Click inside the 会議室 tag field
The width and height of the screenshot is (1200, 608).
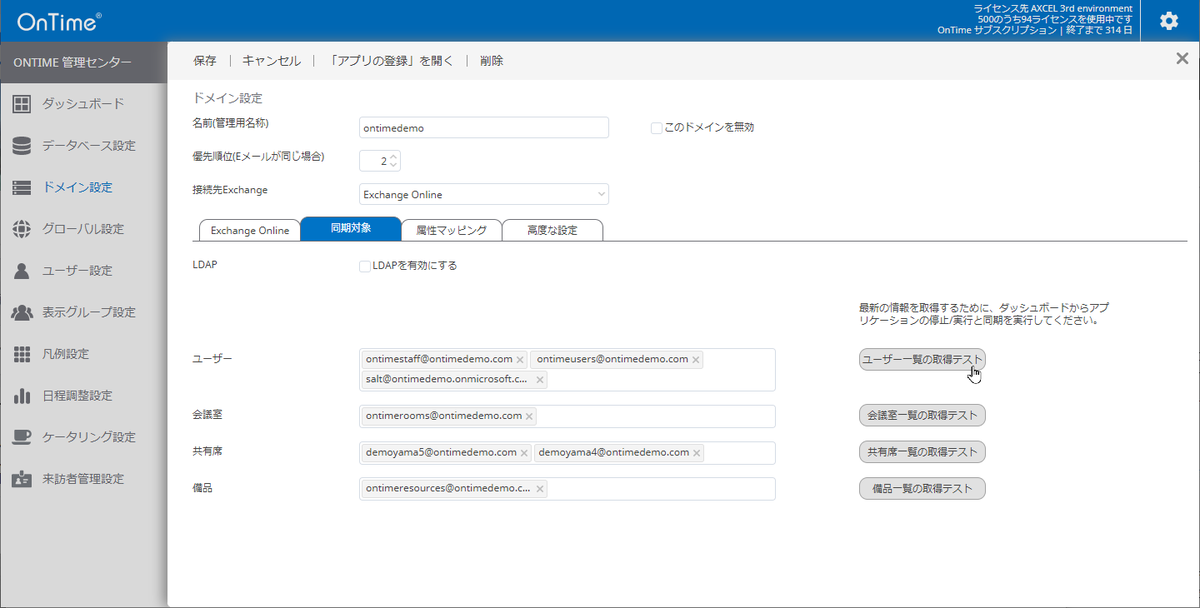coord(567,416)
